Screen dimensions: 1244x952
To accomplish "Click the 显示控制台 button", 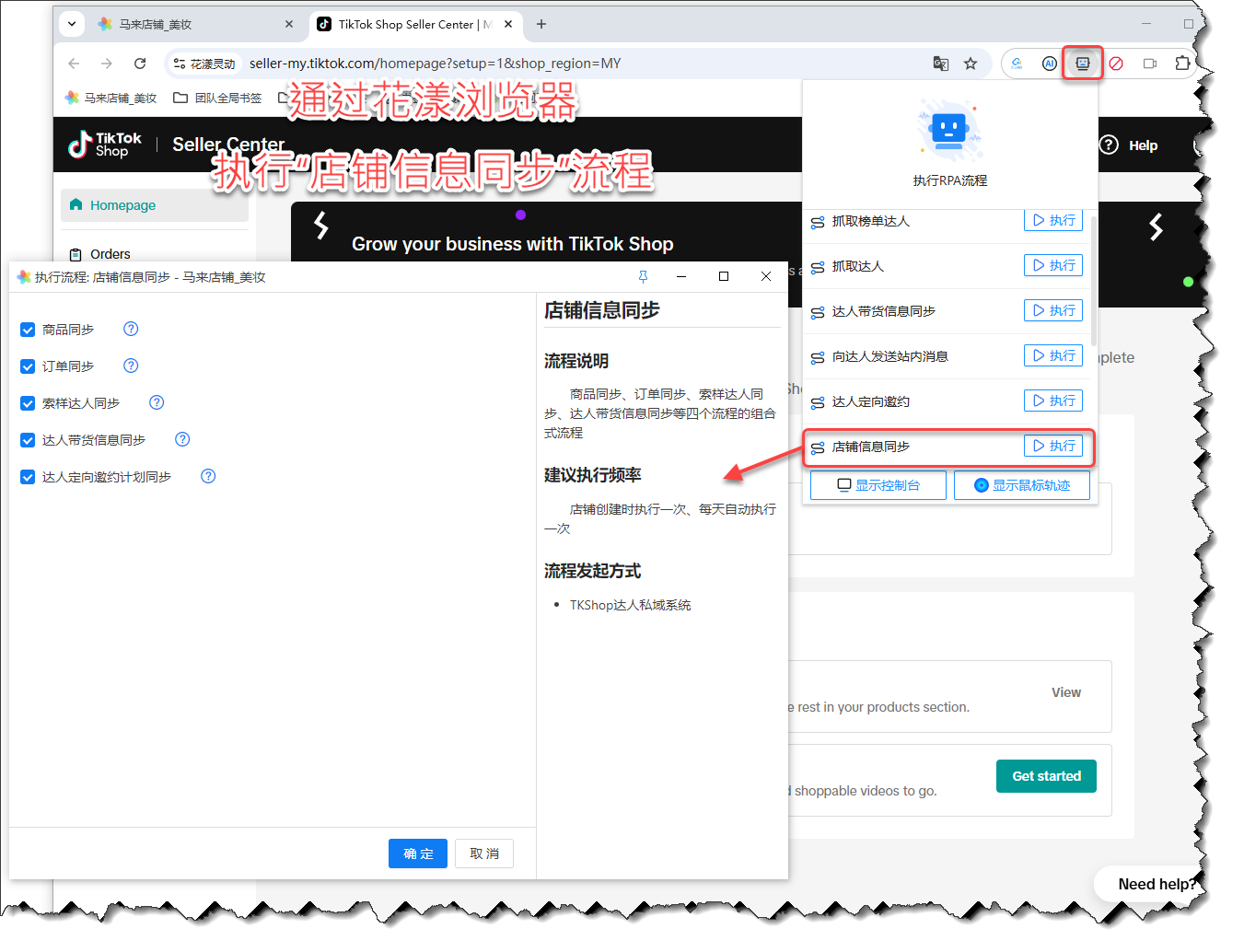I will coord(878,485).
